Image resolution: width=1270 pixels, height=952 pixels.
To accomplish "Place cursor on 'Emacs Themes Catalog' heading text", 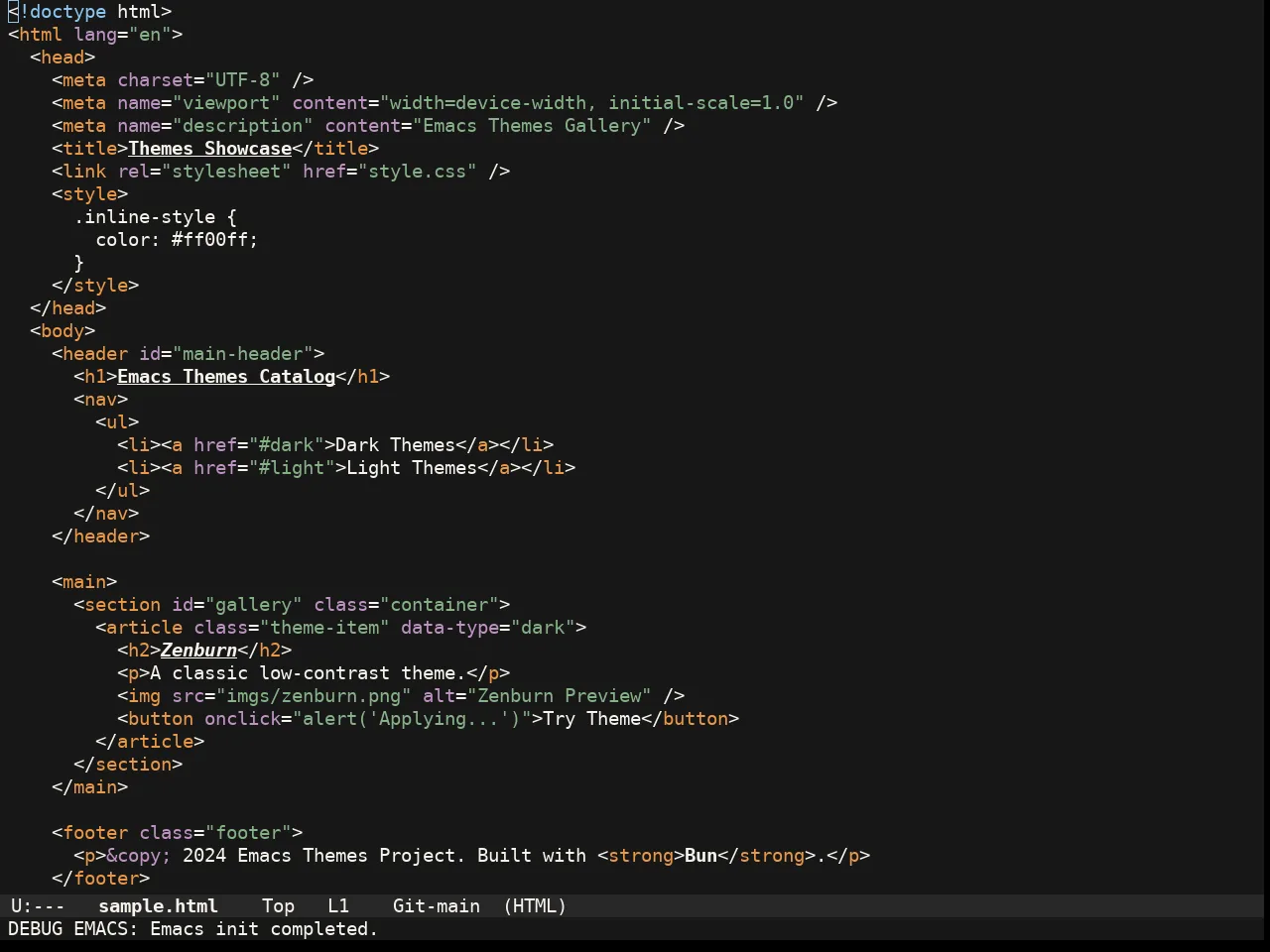I will pos(226,377).
